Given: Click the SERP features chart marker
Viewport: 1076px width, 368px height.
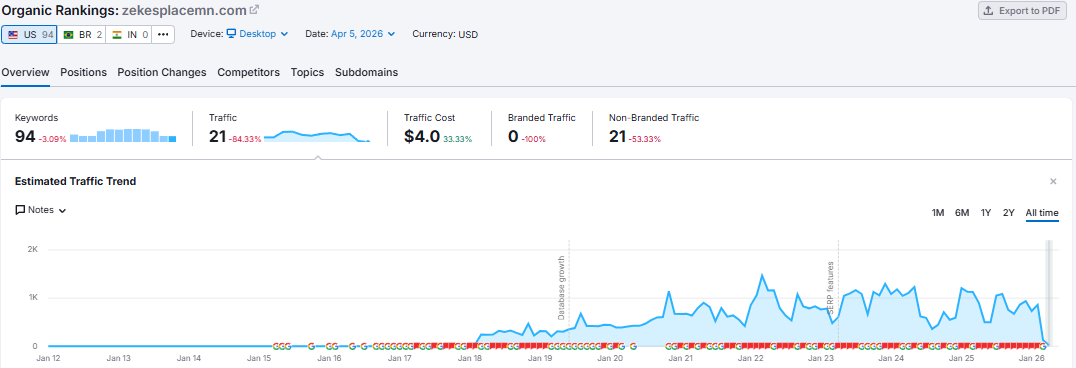Looking at the screenshot, I should (830, 288).
